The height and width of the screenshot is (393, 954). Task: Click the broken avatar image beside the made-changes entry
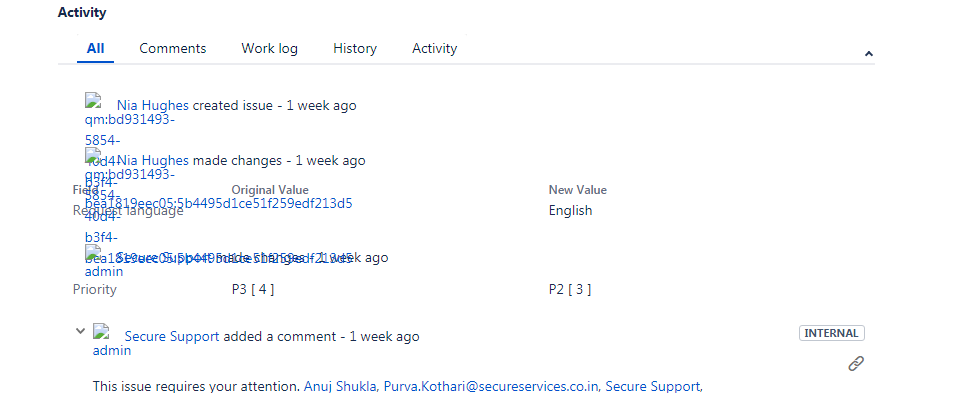click(x=92, y=155)
